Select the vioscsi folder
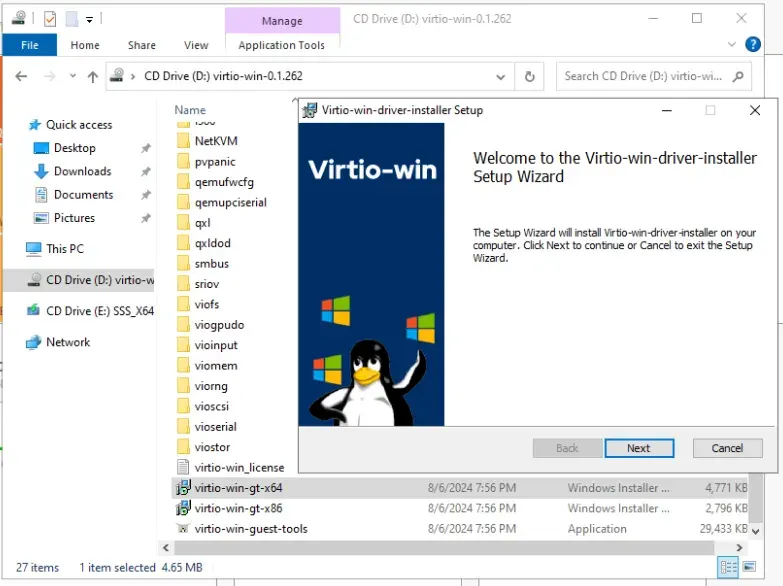This screenshot has height=586, width=783. coord(212,406)
